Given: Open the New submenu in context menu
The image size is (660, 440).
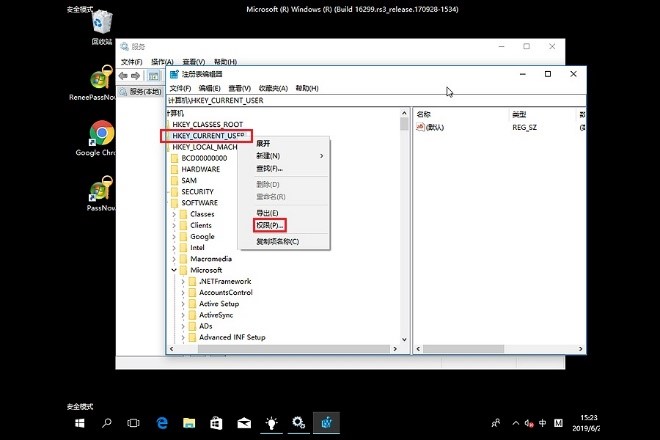Looking at the screenshot, I should (x=284, y=156).
